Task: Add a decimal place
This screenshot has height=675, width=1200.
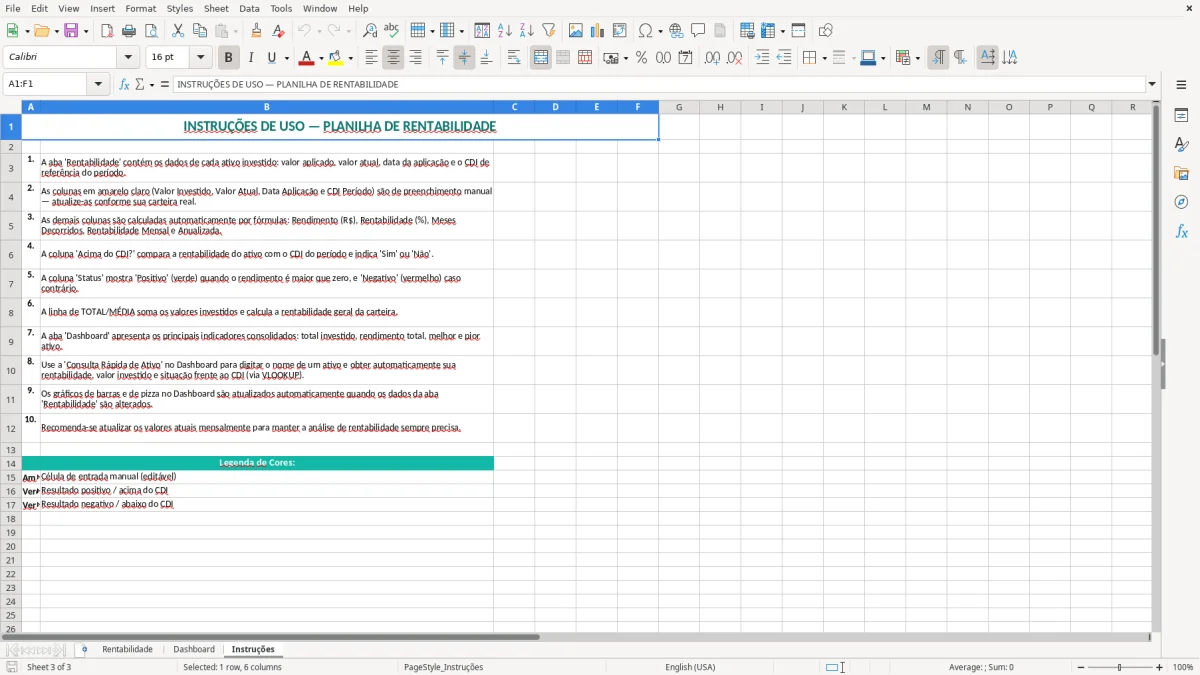Action: 712,58
